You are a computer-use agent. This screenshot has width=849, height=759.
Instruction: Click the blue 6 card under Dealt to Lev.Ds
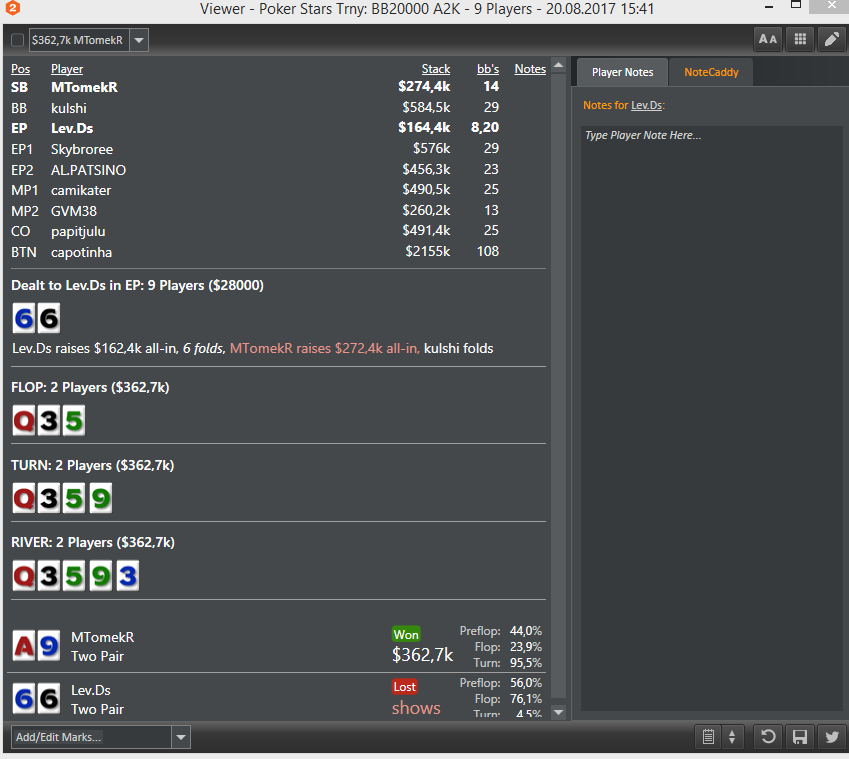[x=24, y=318]
